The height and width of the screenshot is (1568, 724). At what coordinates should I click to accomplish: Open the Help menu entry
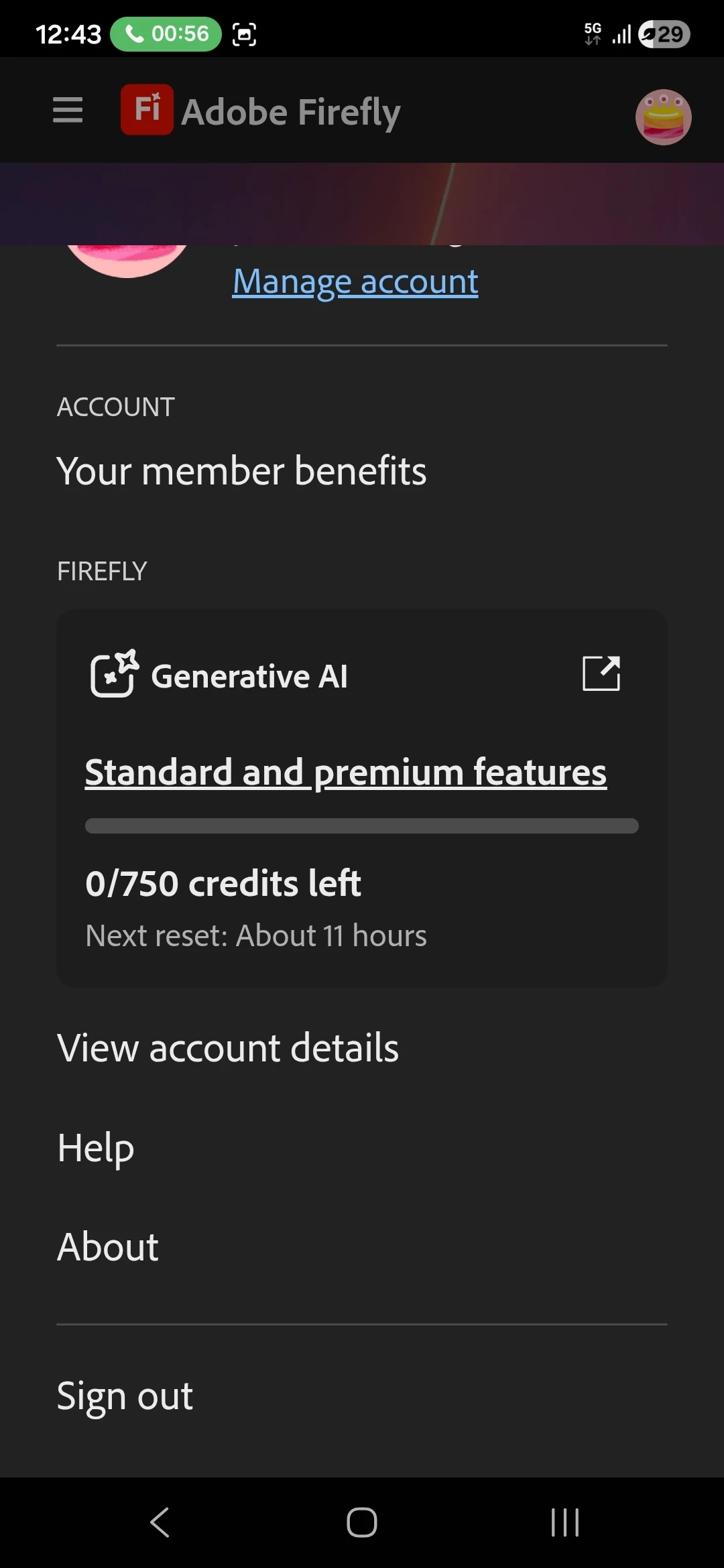pyautogui.click(x=96, y=1147)
